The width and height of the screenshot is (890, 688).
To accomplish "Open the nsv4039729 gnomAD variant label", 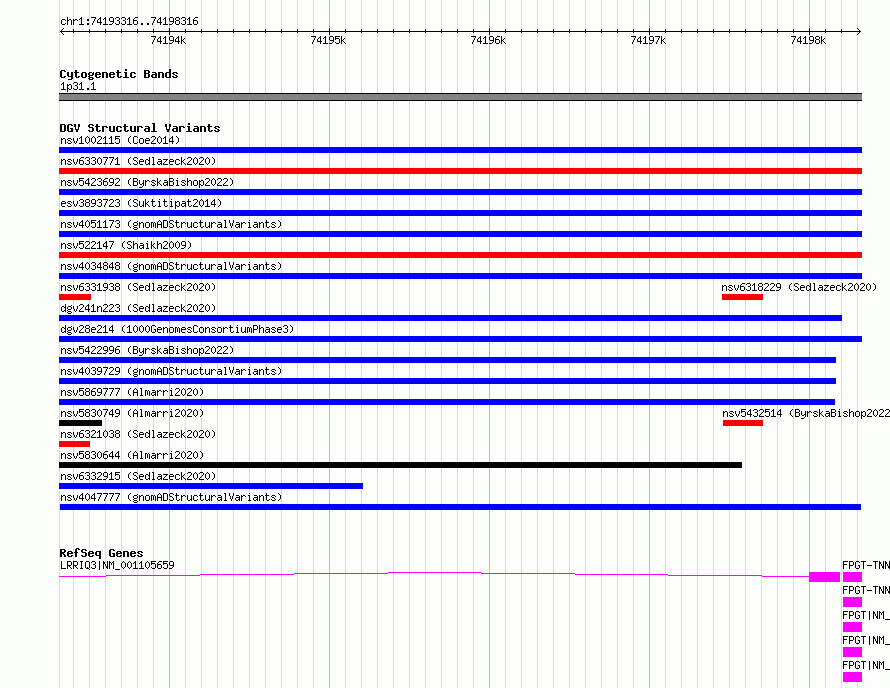I will [171, 371].
